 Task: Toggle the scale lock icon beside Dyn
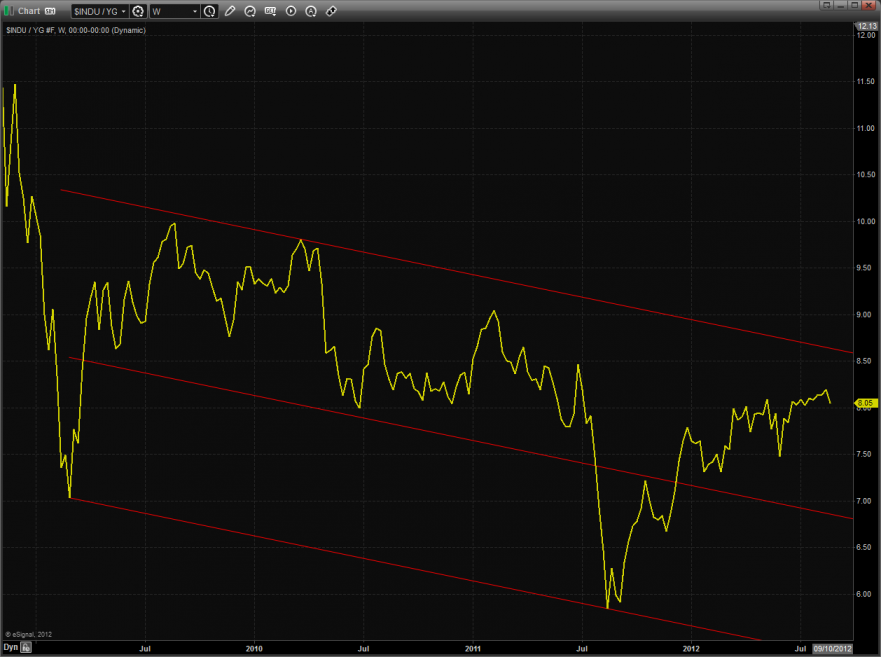[x=26, y=648]
